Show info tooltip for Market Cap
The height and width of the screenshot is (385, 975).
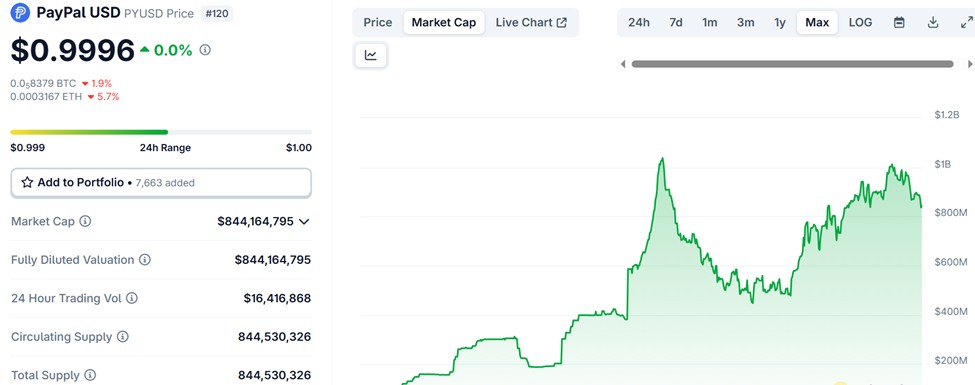pyautogui.click(x=85, y=221)
